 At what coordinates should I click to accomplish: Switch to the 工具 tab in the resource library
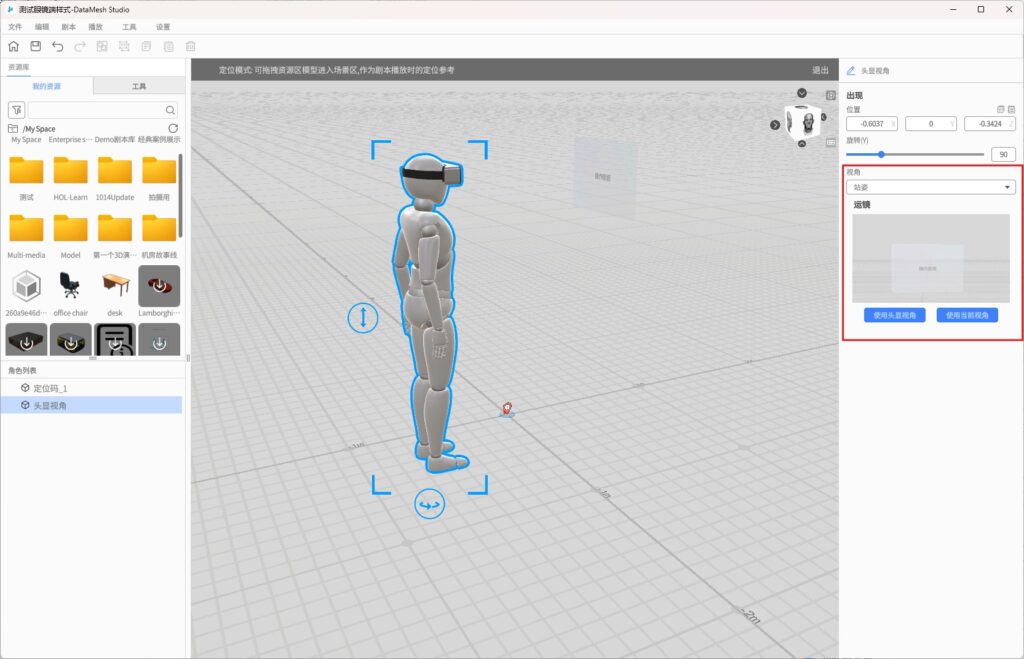(139, 87)
